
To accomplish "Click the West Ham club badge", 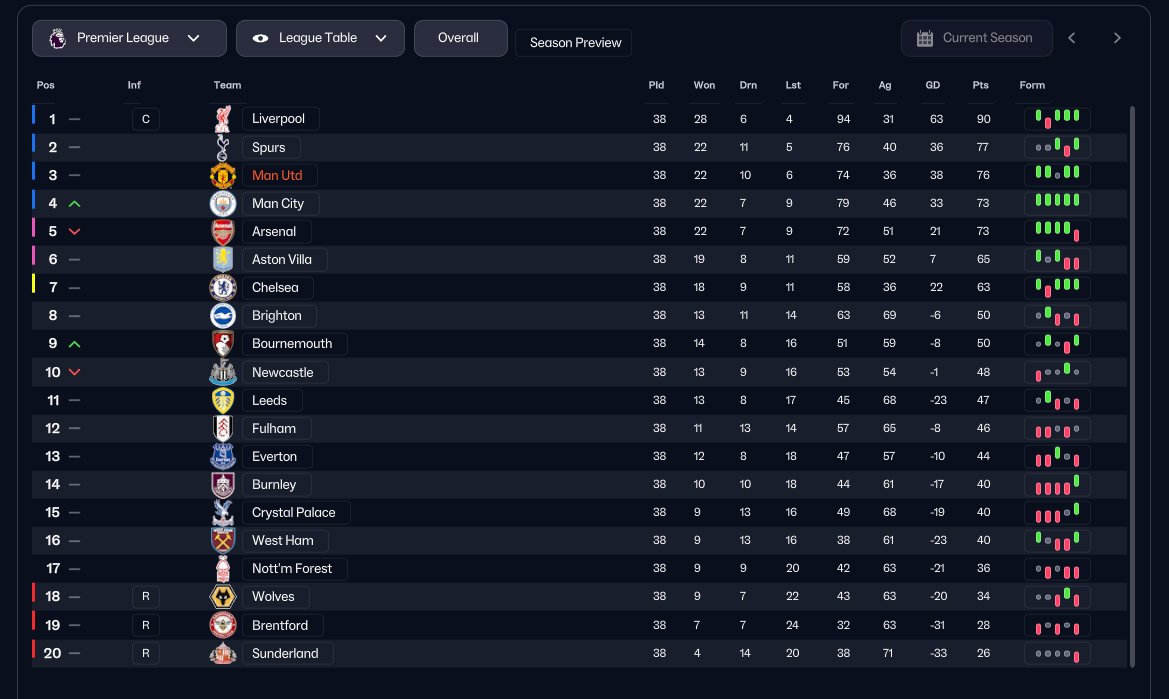I will (x=222, y=540).
